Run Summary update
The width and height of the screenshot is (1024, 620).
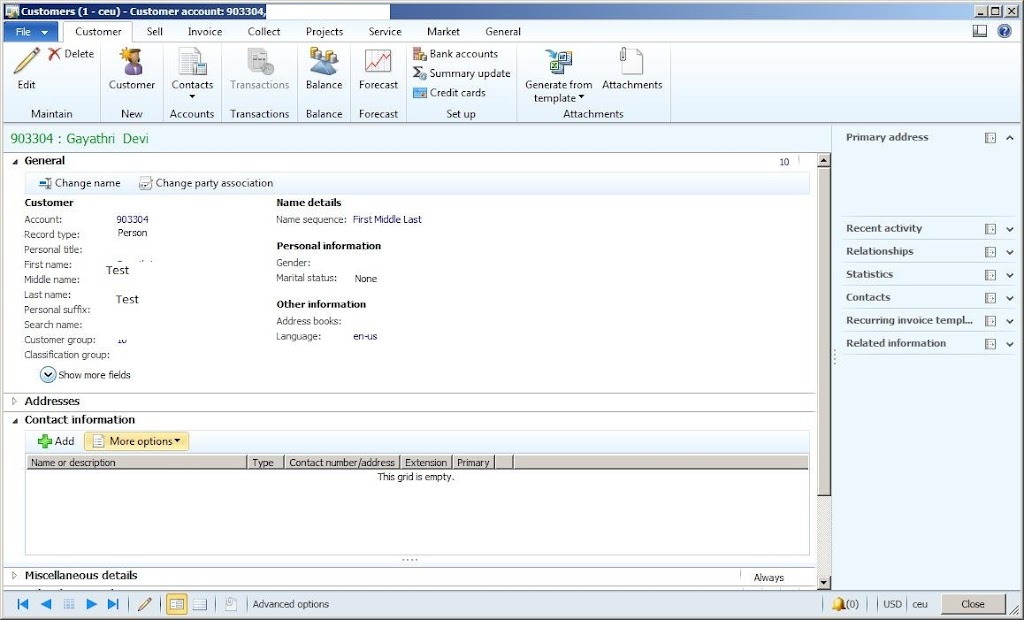click(462, 73)
